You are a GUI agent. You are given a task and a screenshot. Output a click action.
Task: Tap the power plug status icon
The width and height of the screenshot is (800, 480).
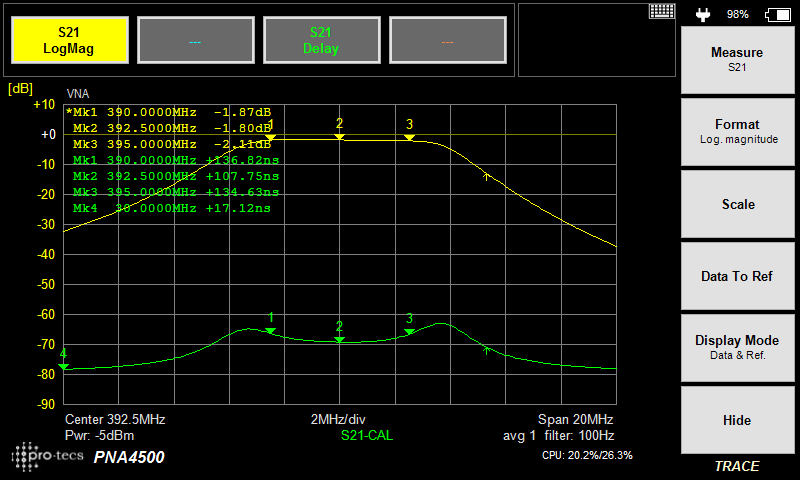click(704, 14)
